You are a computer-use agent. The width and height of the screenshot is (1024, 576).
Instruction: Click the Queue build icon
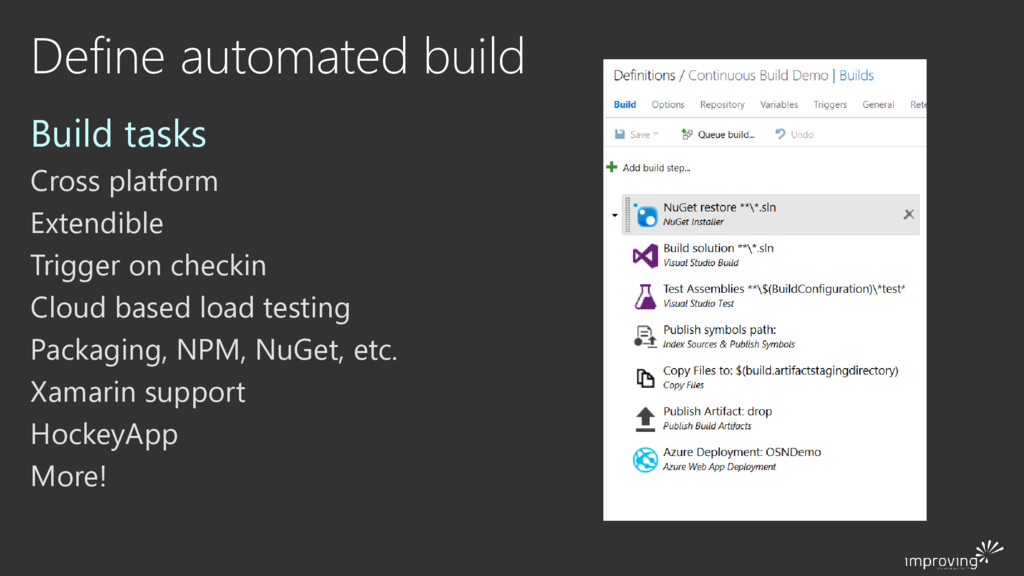click(686, 134)
